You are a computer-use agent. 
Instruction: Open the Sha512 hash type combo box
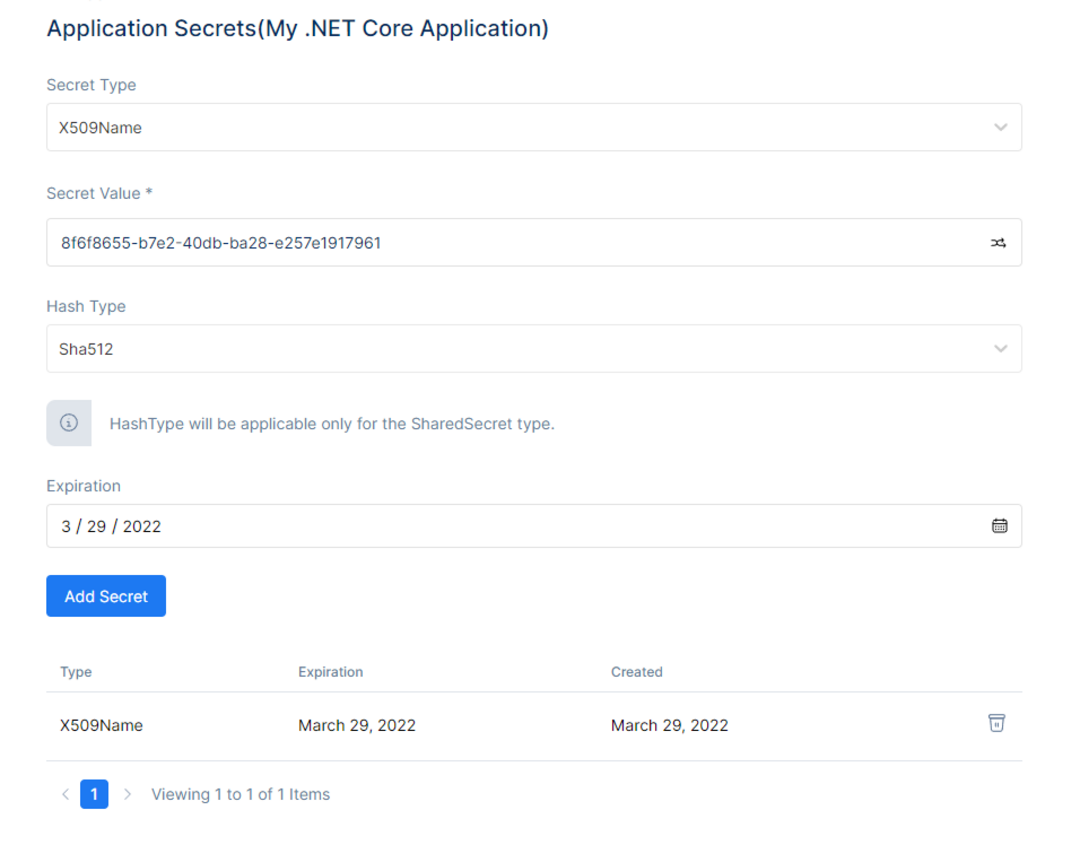pyautogui.click(x=534, y=349)
